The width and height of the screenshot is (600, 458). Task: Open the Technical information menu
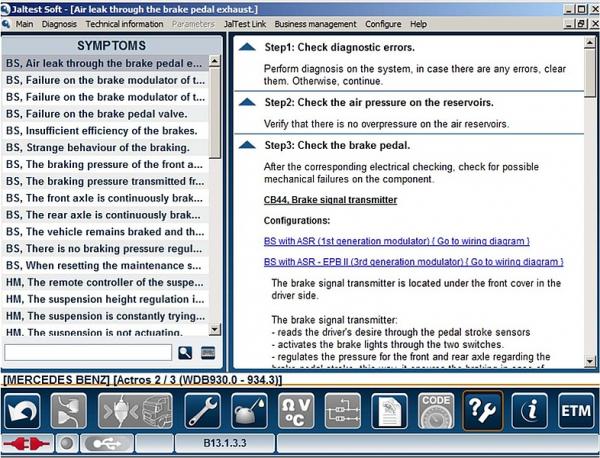124,24
